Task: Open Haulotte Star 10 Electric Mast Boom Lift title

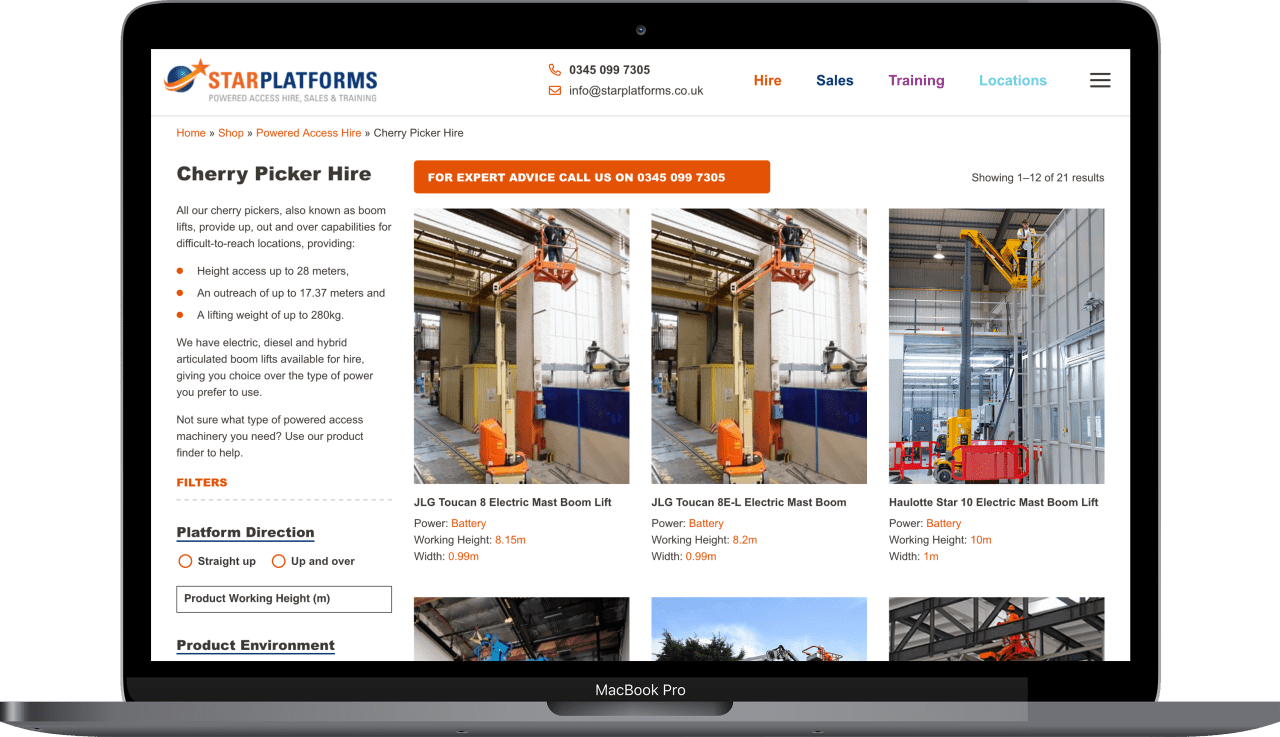Action: click(x=994, y=502)
